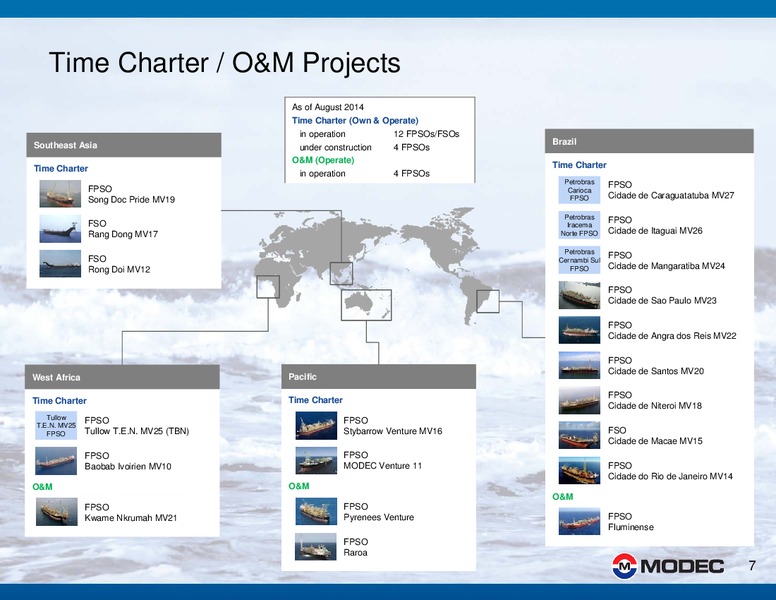Click the Southeast Asia region box on the map
The height and width of the screenshot is (600, 776).
341,273
